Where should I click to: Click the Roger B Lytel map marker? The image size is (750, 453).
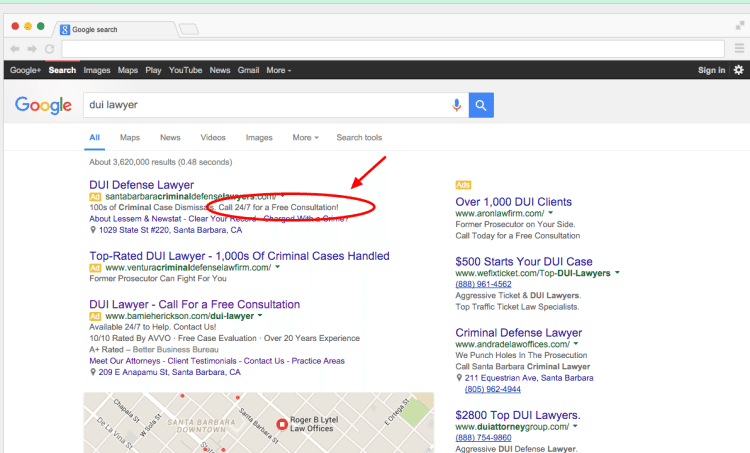click(x=282, y=424)
